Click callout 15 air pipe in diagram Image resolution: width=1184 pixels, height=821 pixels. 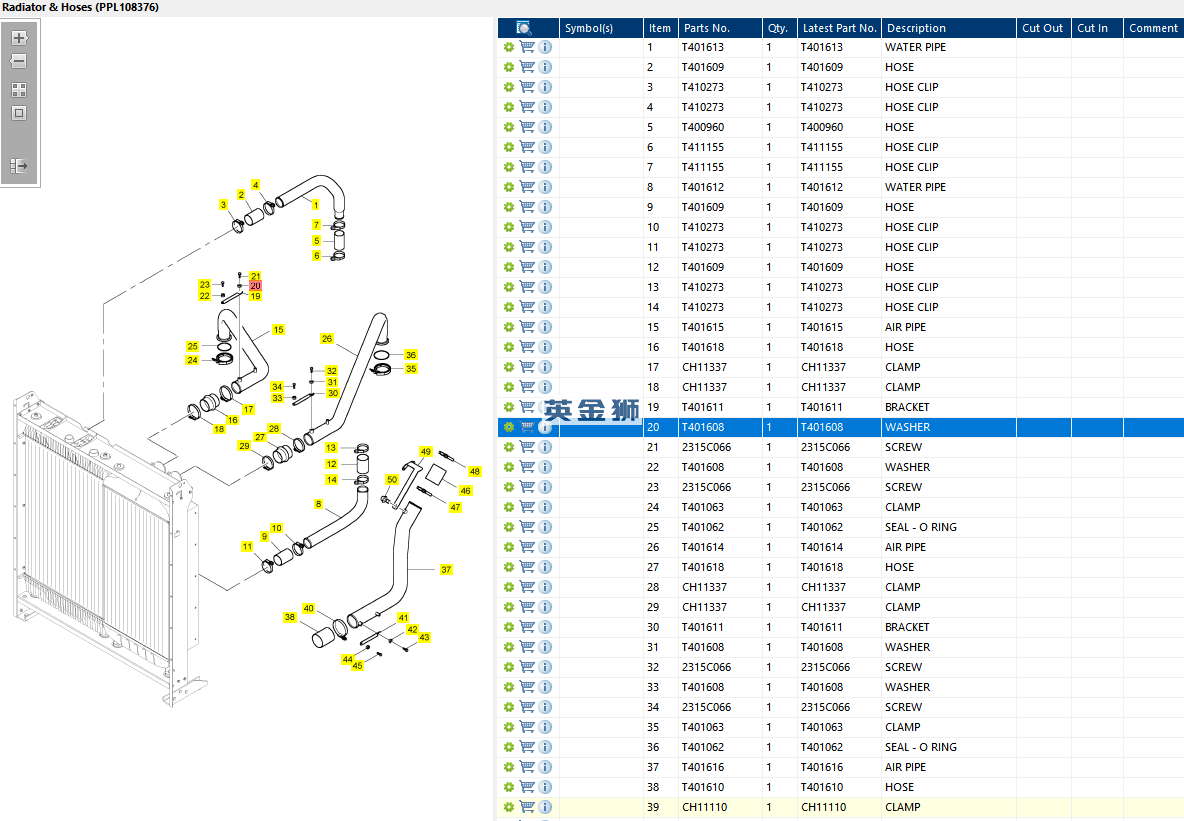click(278, 330)
